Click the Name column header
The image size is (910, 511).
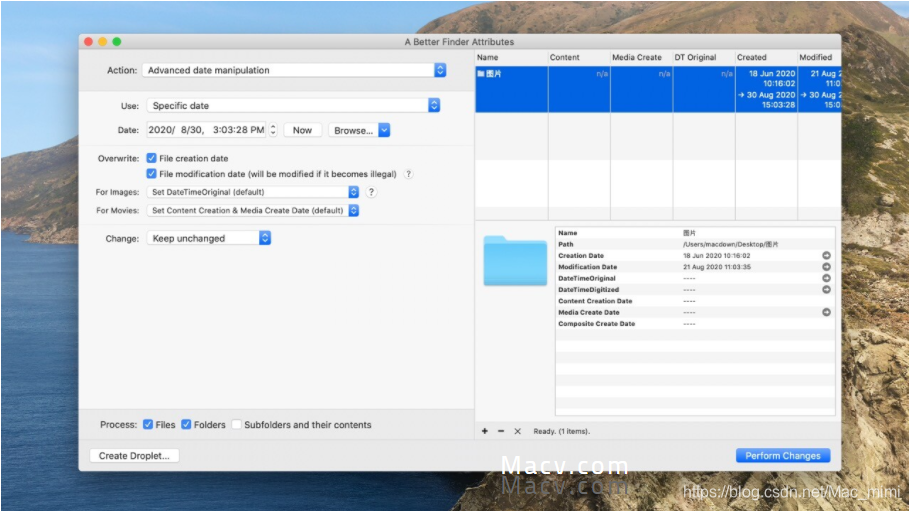pos(511,57)
